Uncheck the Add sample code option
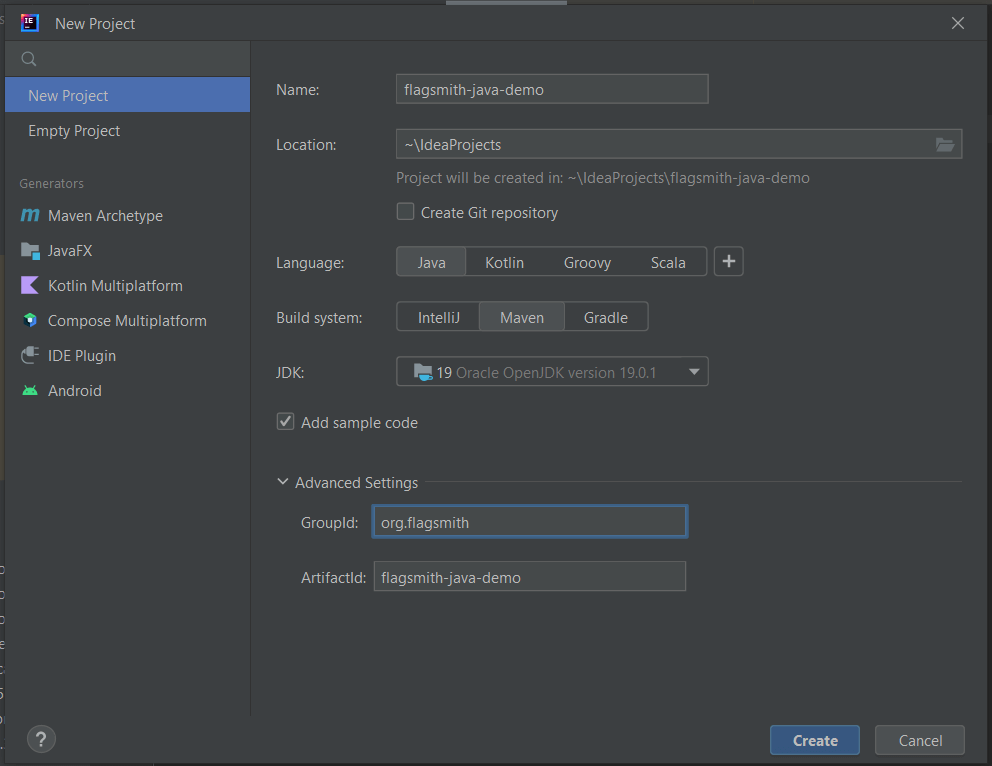This screenshot has height=766, width=992. [x=285, y=422]
